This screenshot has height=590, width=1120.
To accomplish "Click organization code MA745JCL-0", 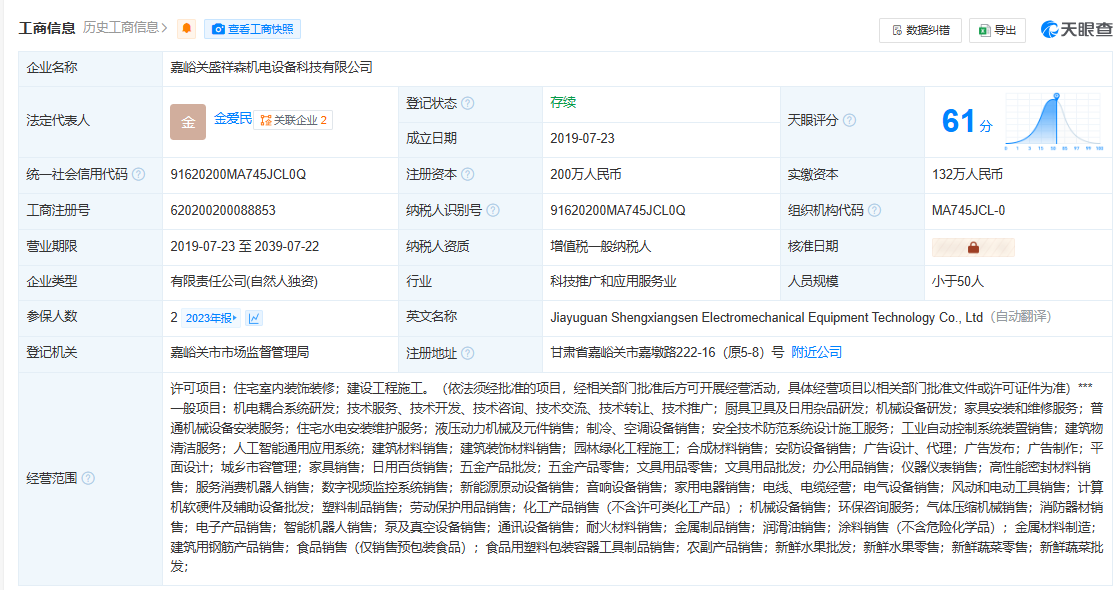I will [968, 211].
